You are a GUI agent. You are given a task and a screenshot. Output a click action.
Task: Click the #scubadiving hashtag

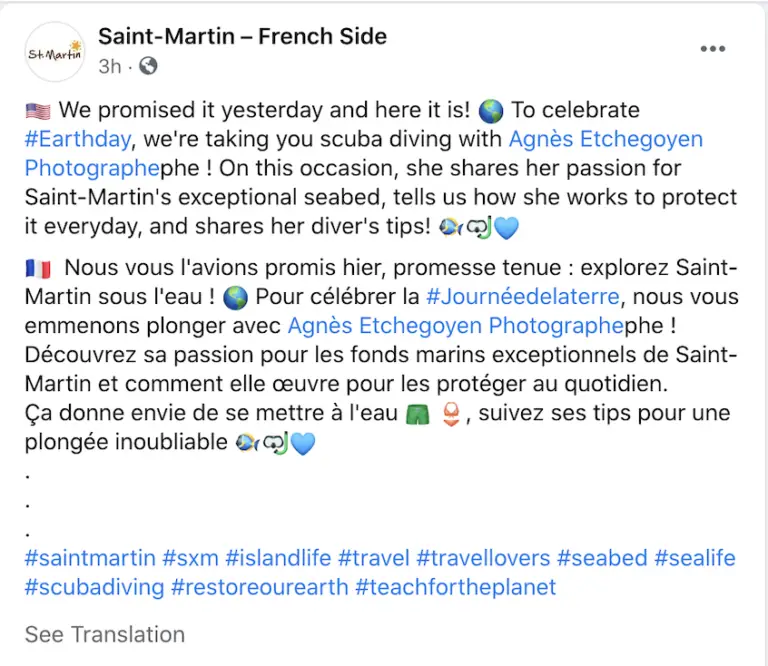click(x=95, y=587)
